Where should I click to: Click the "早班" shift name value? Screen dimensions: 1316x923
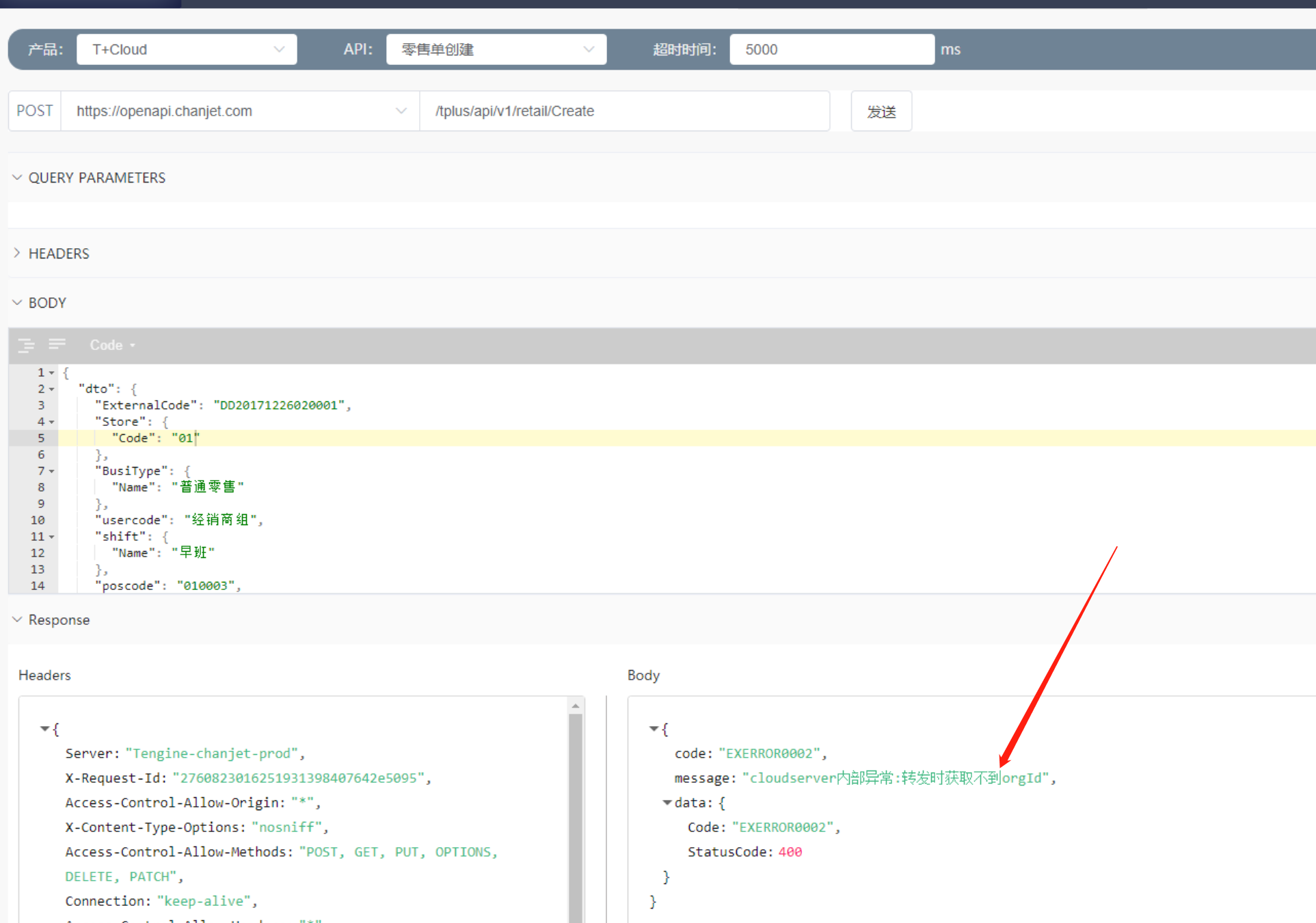pyautogui.click(x=193, y=552)
